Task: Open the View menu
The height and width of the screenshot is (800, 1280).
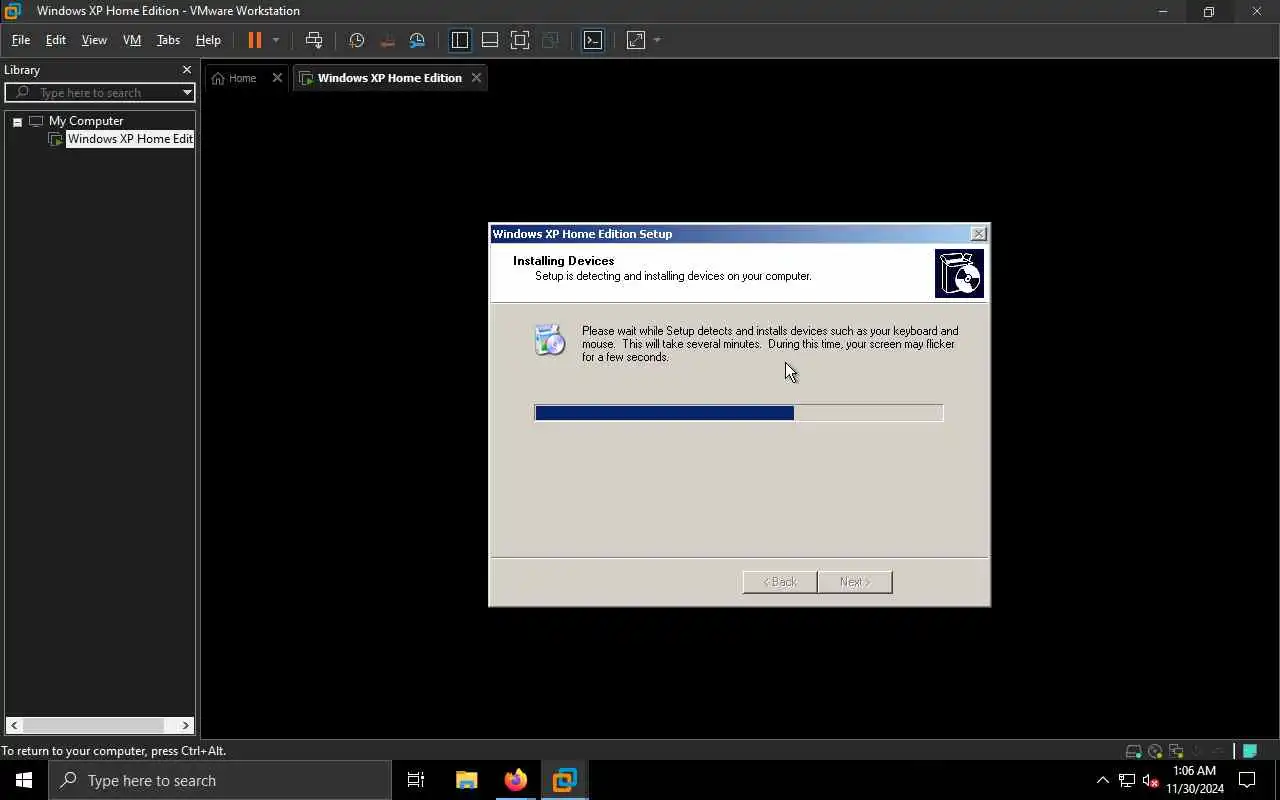Action: click(x=94, y=40)
